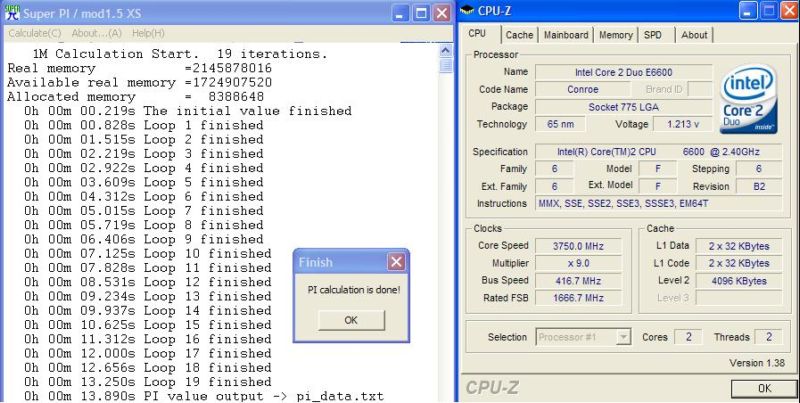Click the Cores count field

688,337
